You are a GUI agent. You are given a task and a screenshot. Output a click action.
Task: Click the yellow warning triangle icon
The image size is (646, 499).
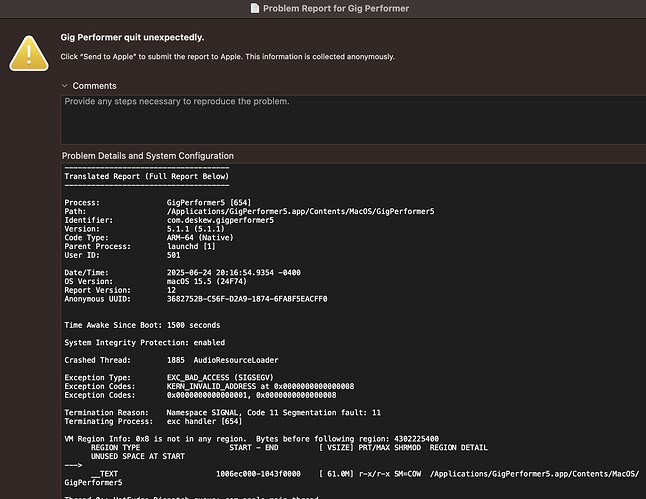(x=29, y=50)
